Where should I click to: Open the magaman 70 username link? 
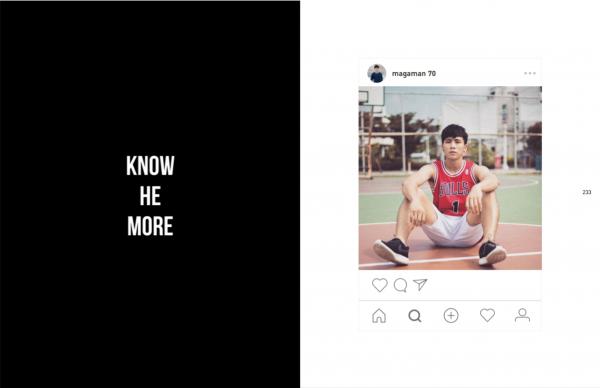pos(414,73)
